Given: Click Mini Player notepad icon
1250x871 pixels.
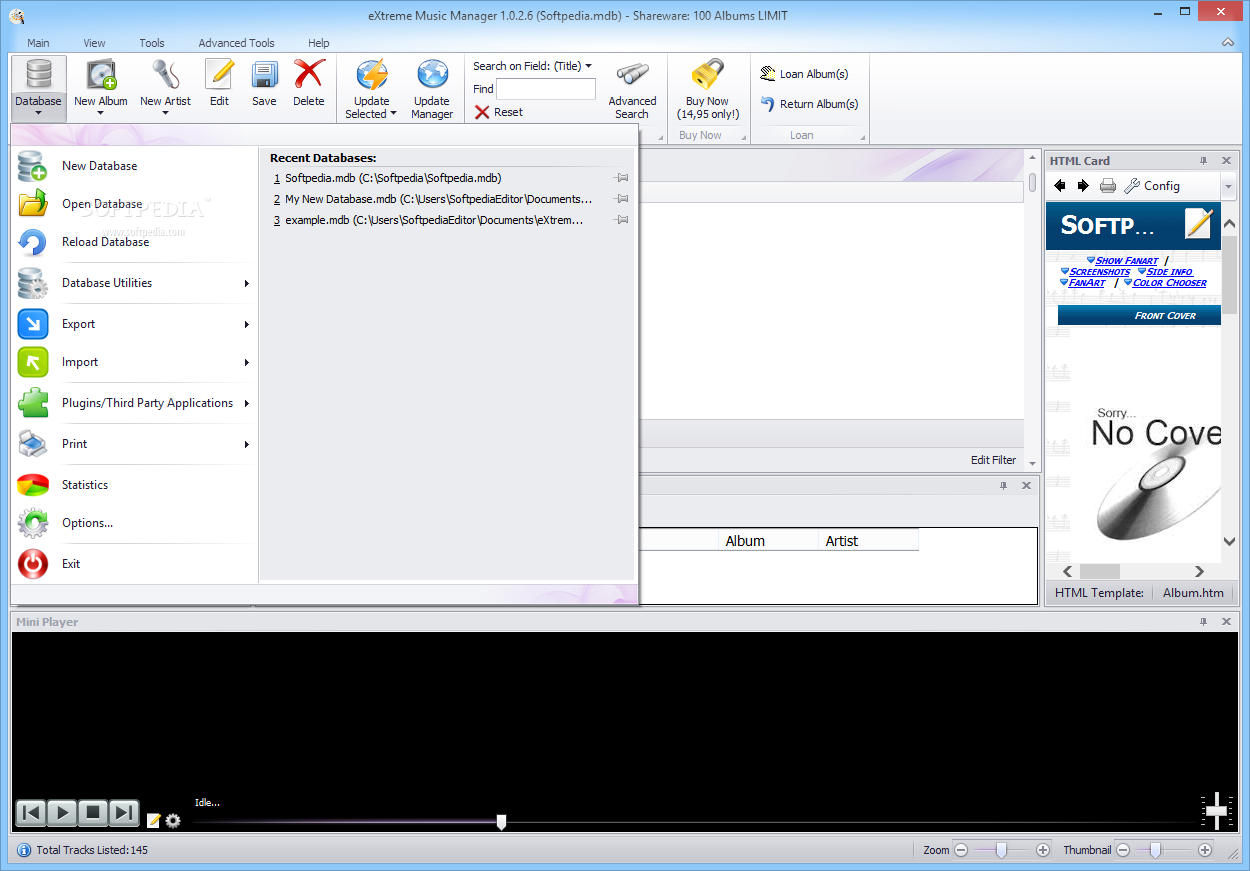Looking at the screenshot, I should 154,821.
